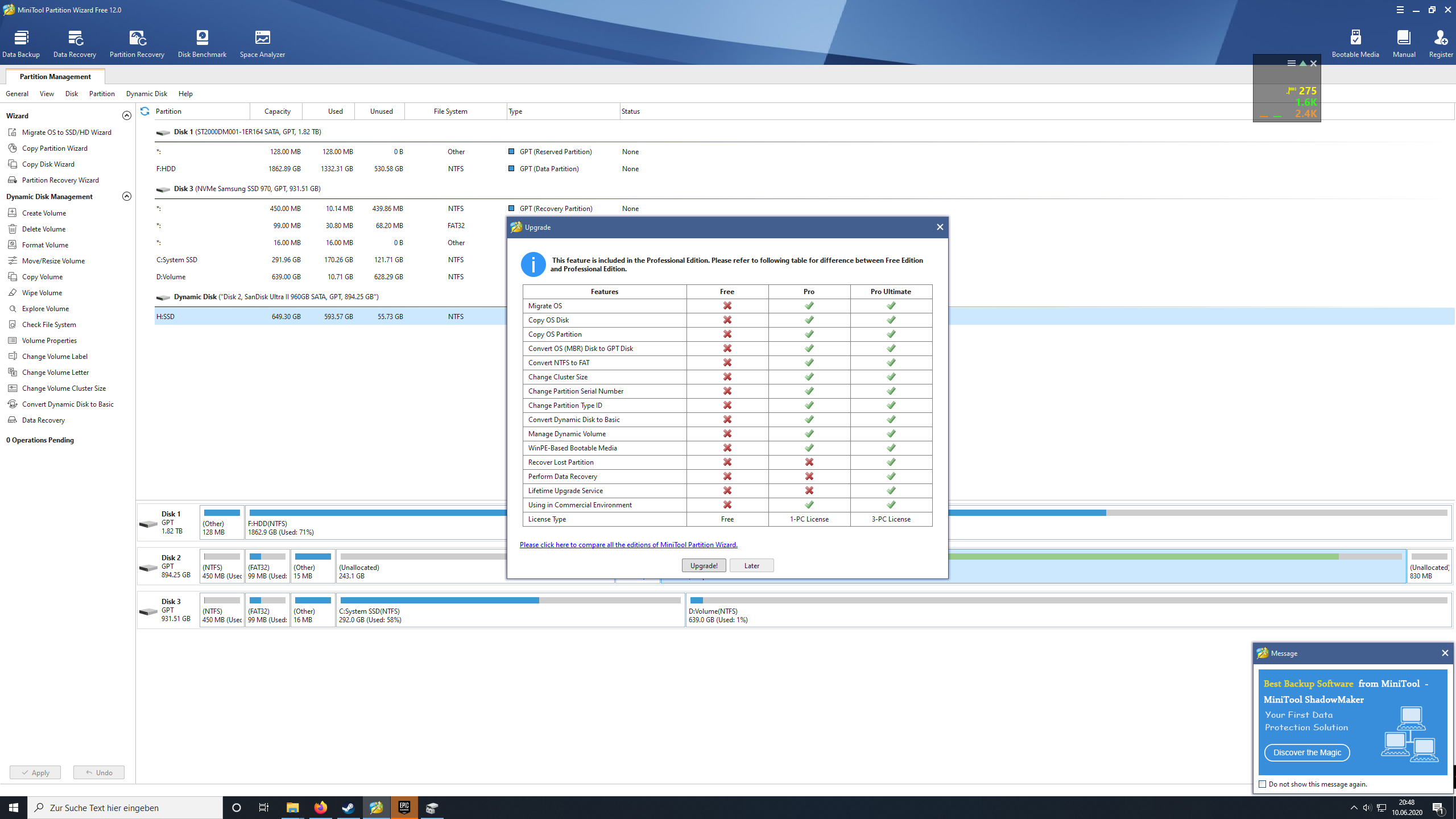Viewport: 1456px width, 819px height.
Task: Show hidden system tray icons
Action: coord(1354,808)
